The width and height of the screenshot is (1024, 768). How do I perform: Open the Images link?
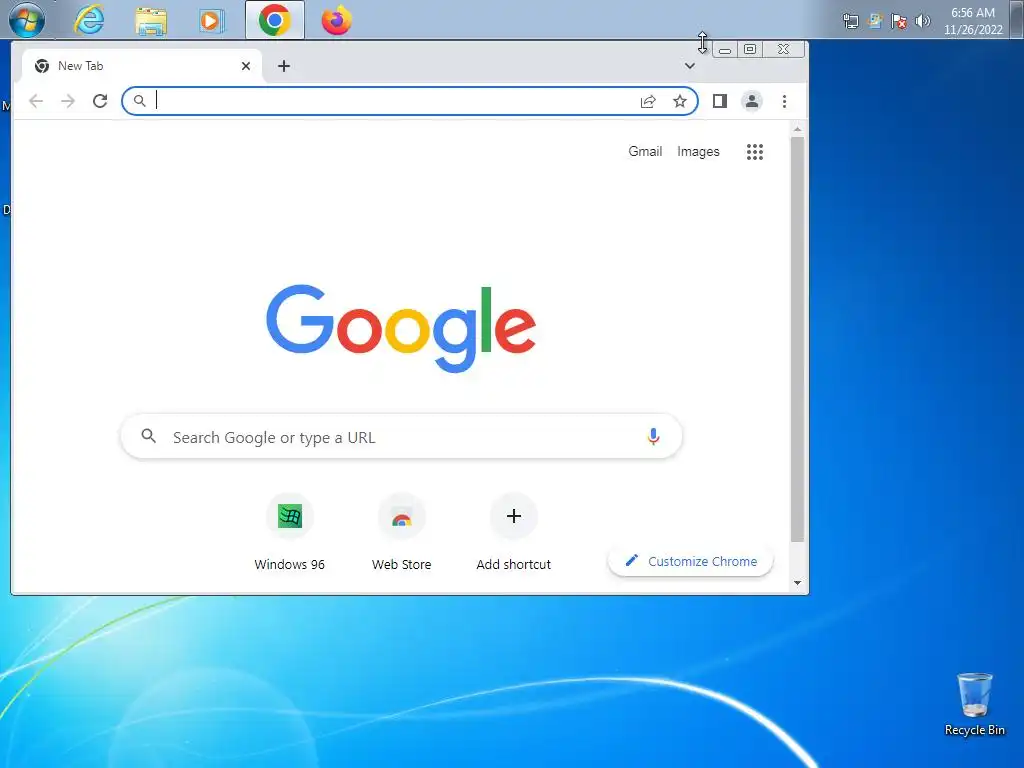(698, 152)
